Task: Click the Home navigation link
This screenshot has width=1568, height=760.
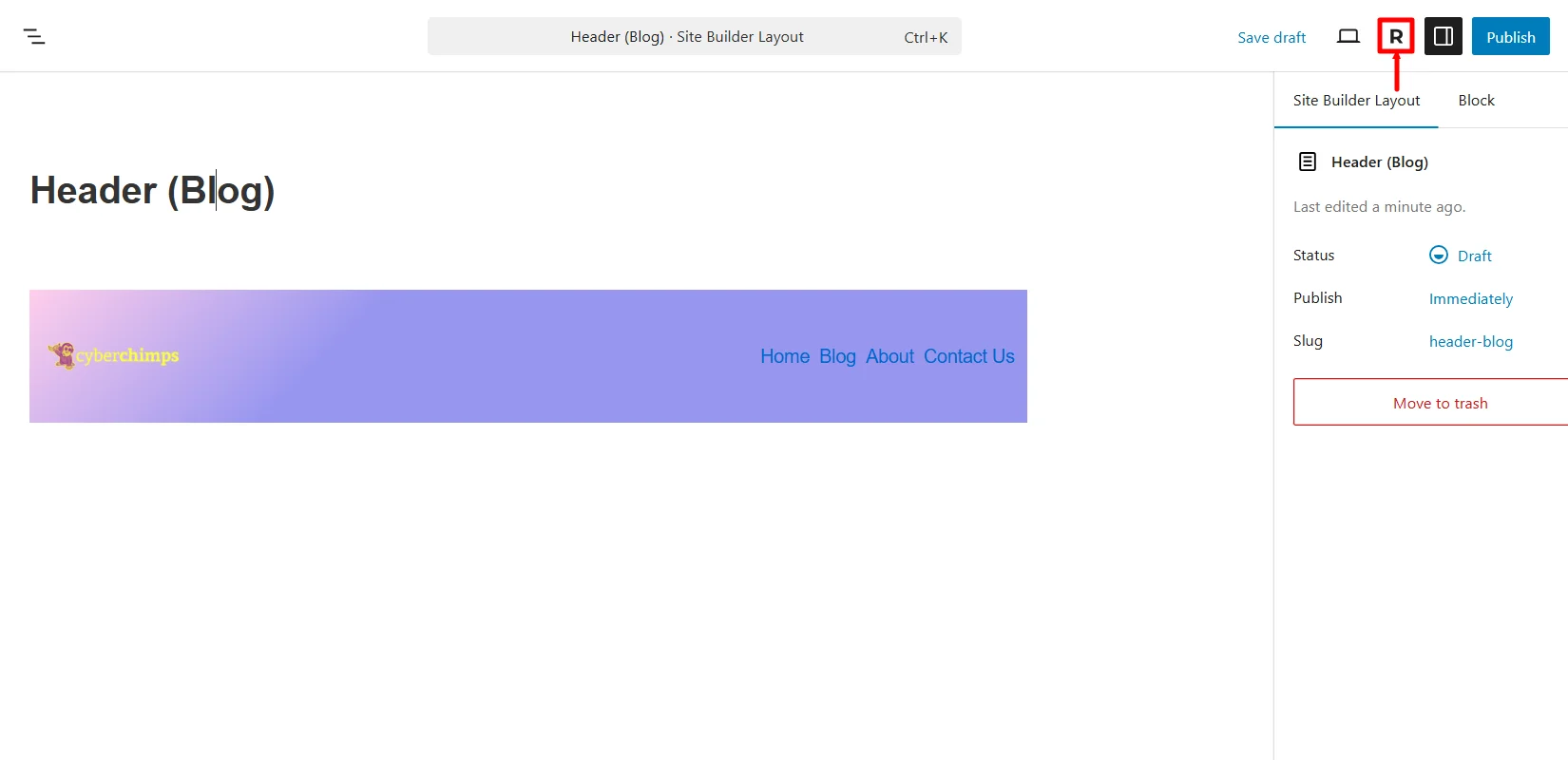Action: point(785,356)
